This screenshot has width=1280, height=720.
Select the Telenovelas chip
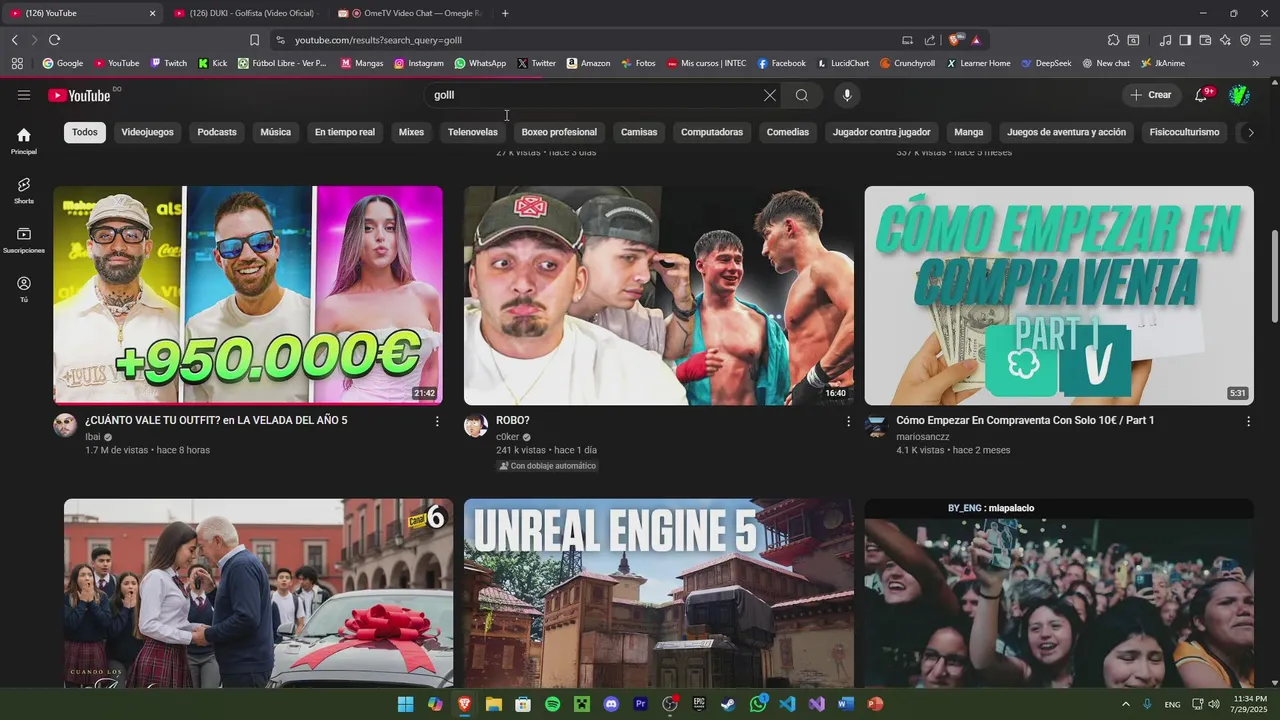(x=473, y=132)
